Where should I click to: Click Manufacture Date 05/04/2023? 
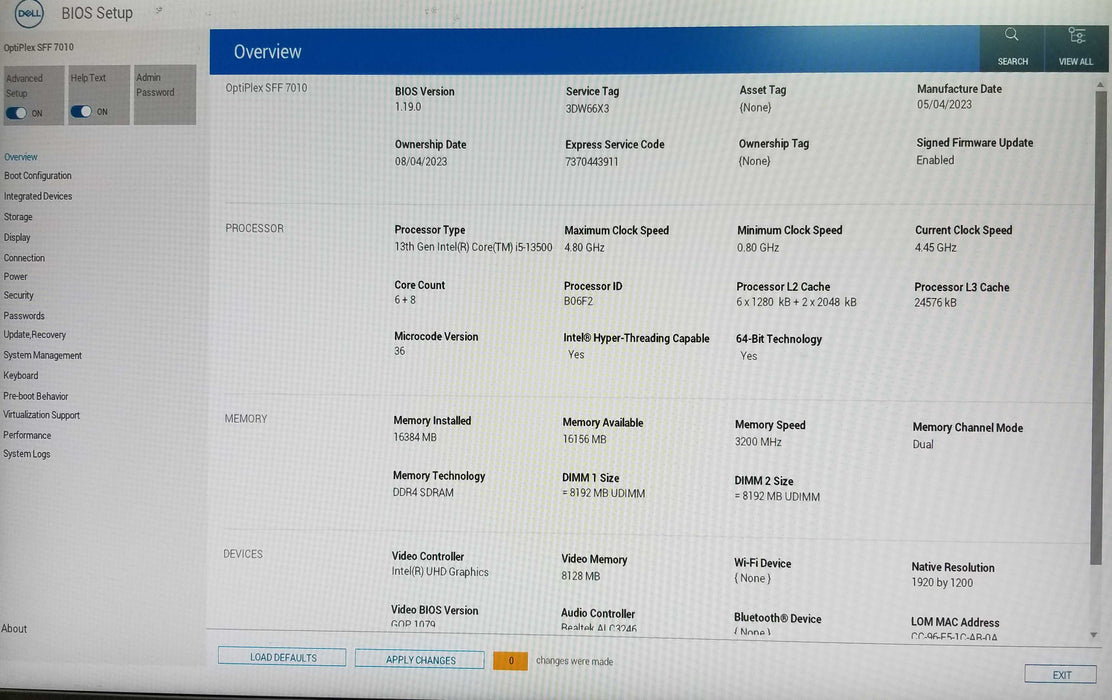click(944, 104)
